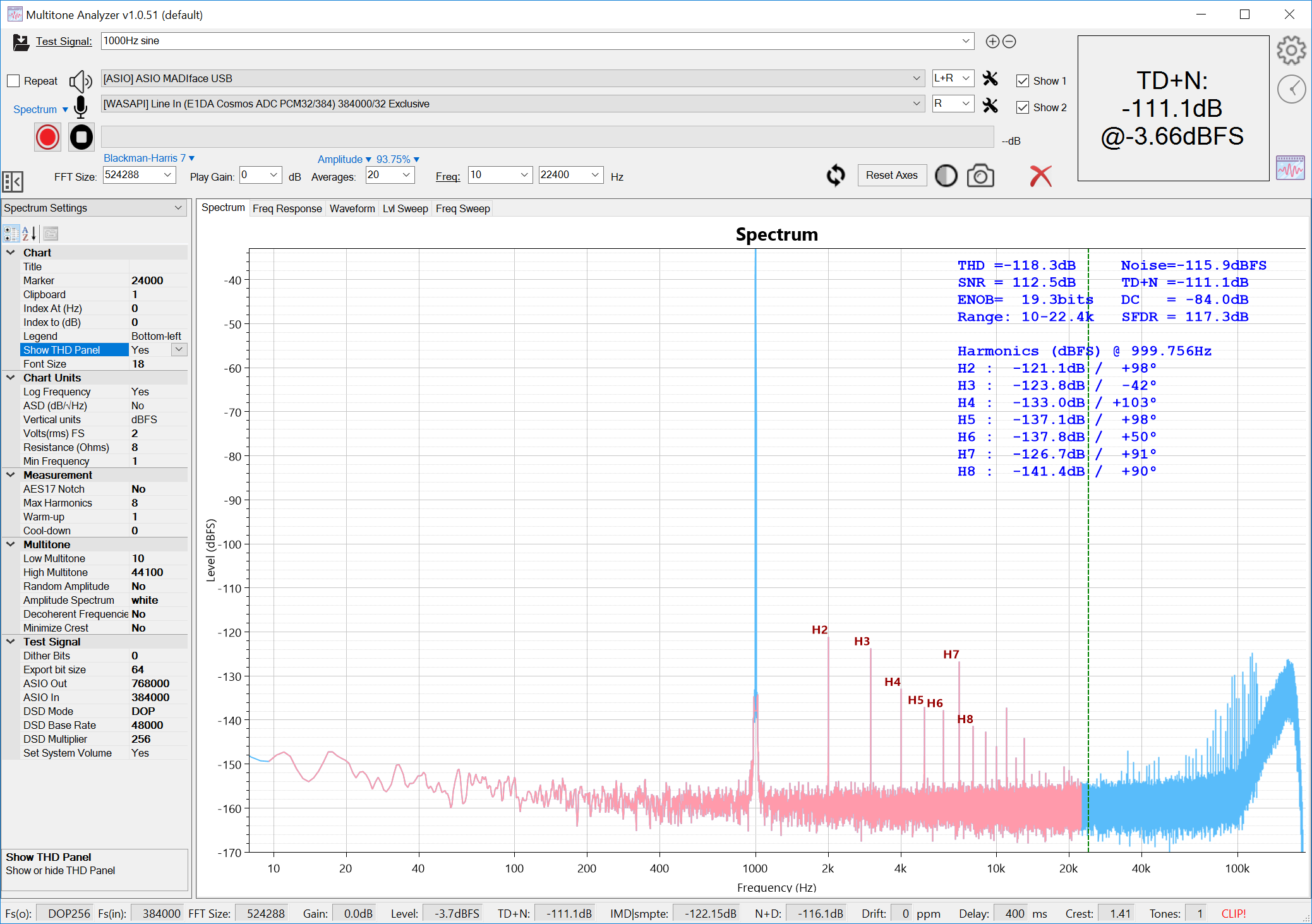Open the Spectrum Settings panel dropdown
Viewport: 1312px width, 924px height.
[94, 208]
